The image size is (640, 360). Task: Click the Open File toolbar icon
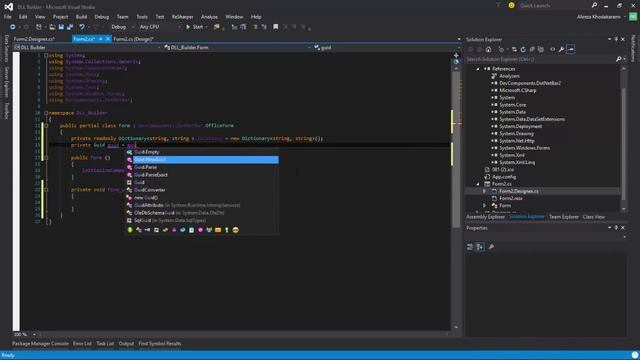pyautogui.click(x=52, y=27)
